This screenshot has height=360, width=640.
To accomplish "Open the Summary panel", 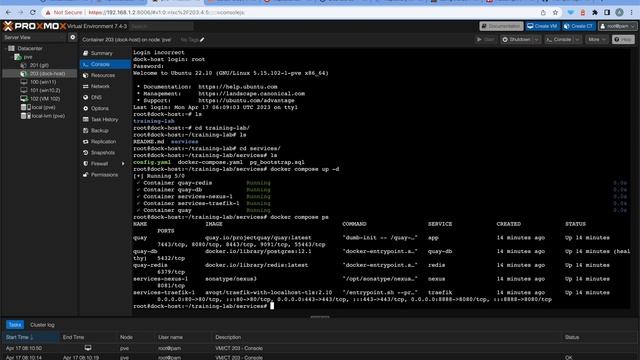I will (105, 53).
